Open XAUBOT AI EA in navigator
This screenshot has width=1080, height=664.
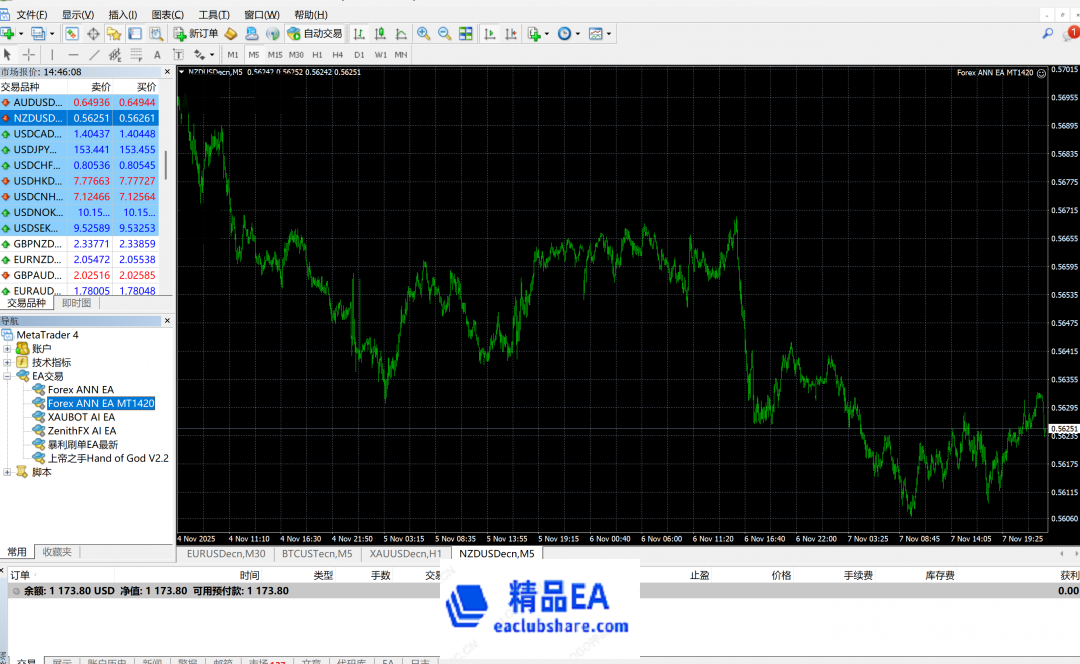pos(81,417)
